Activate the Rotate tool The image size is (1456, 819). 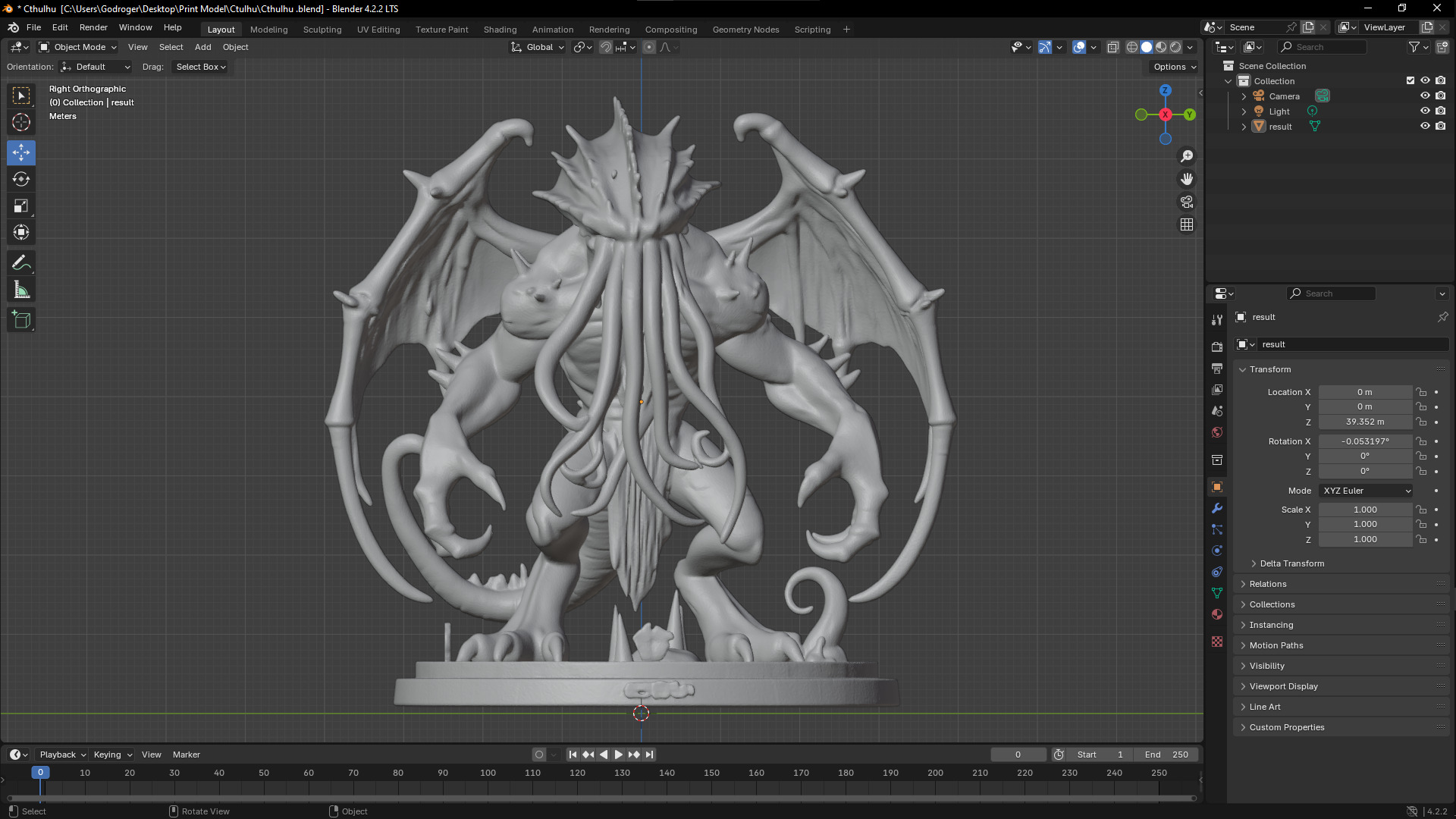click(x=21, y=179)
